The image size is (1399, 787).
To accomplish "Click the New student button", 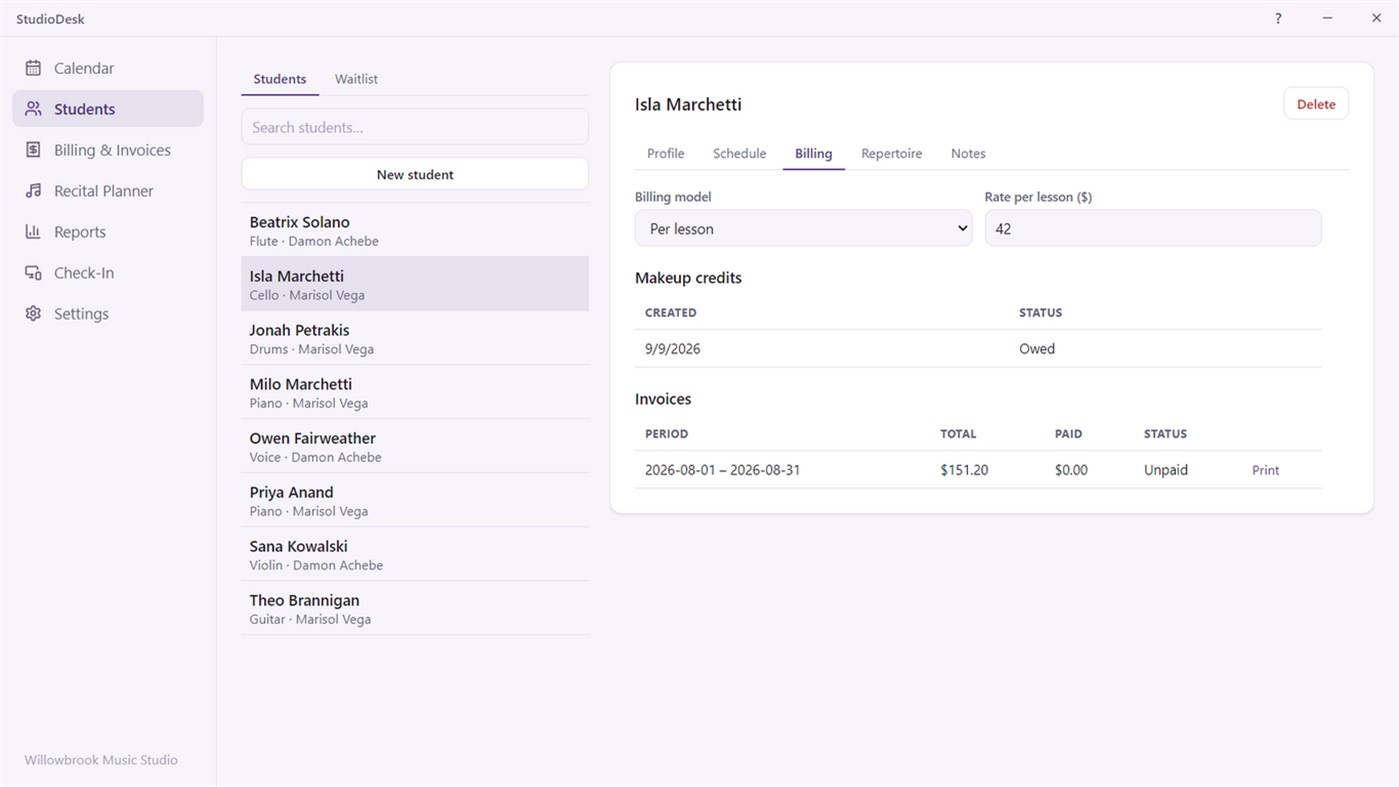I will (415, 174).
